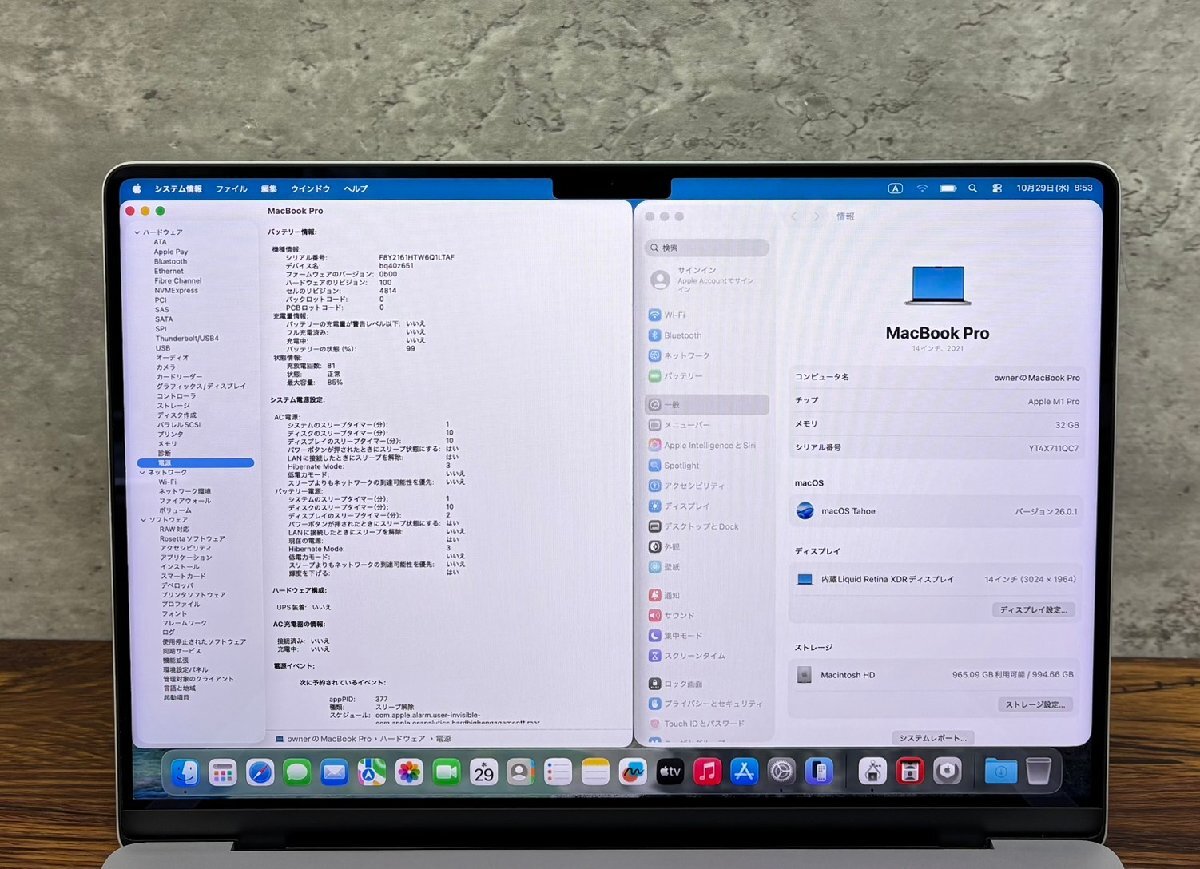Image resolution: width=1200 pixels, height=869 pixels.
Task: Open ファイル menu
Action: coord(231,188)
